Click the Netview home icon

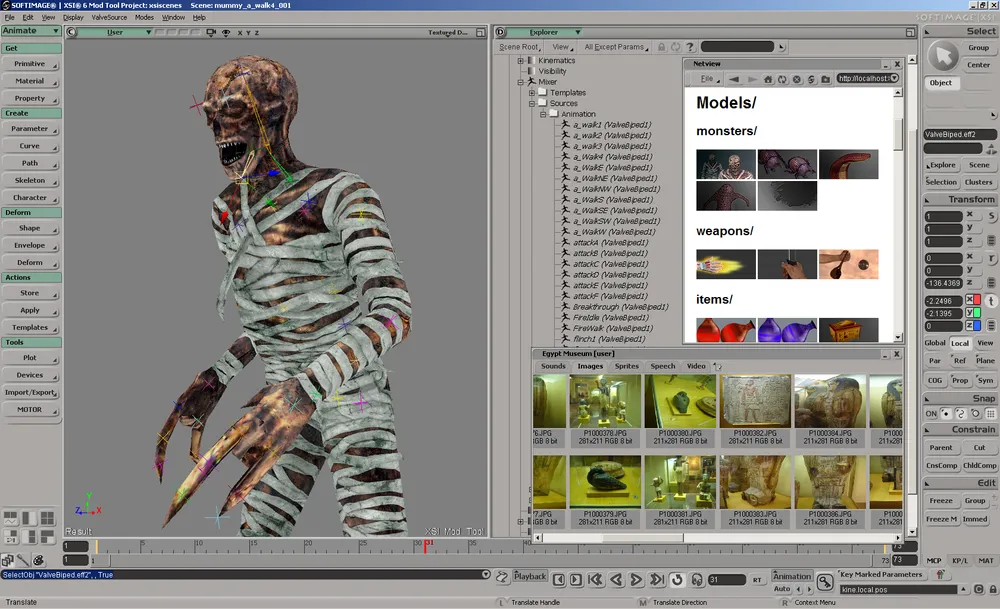pos(768,79)
